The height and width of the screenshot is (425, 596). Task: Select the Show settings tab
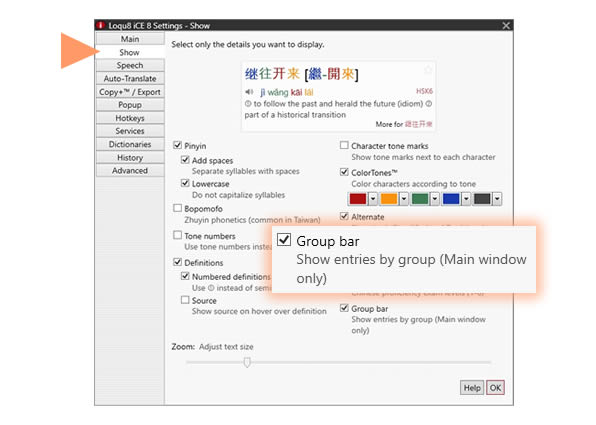pyautogui.click(x=130, y=52)
